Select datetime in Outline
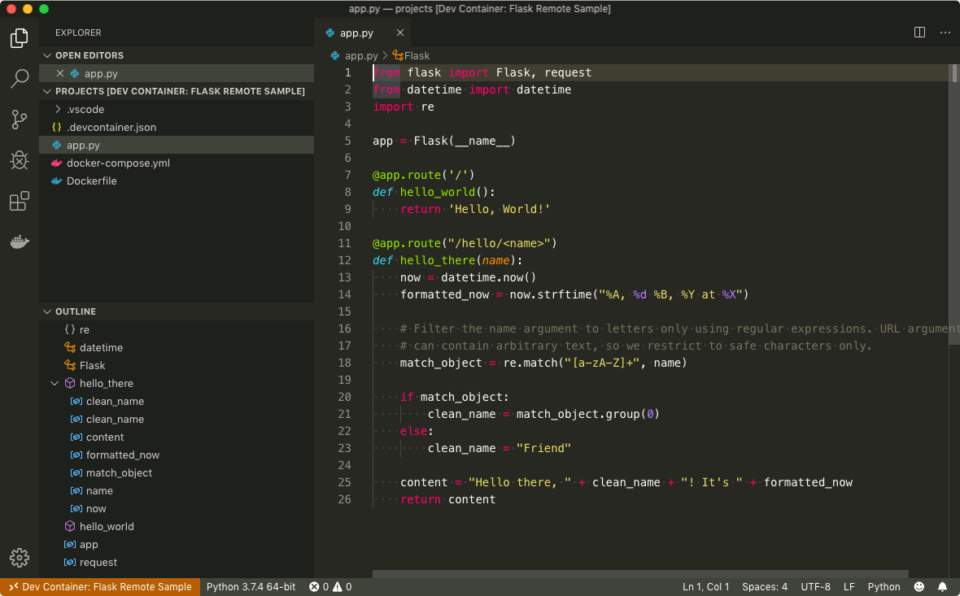This screenshot has height=596, width=960. pyautogui.click(x=176, y=347)
